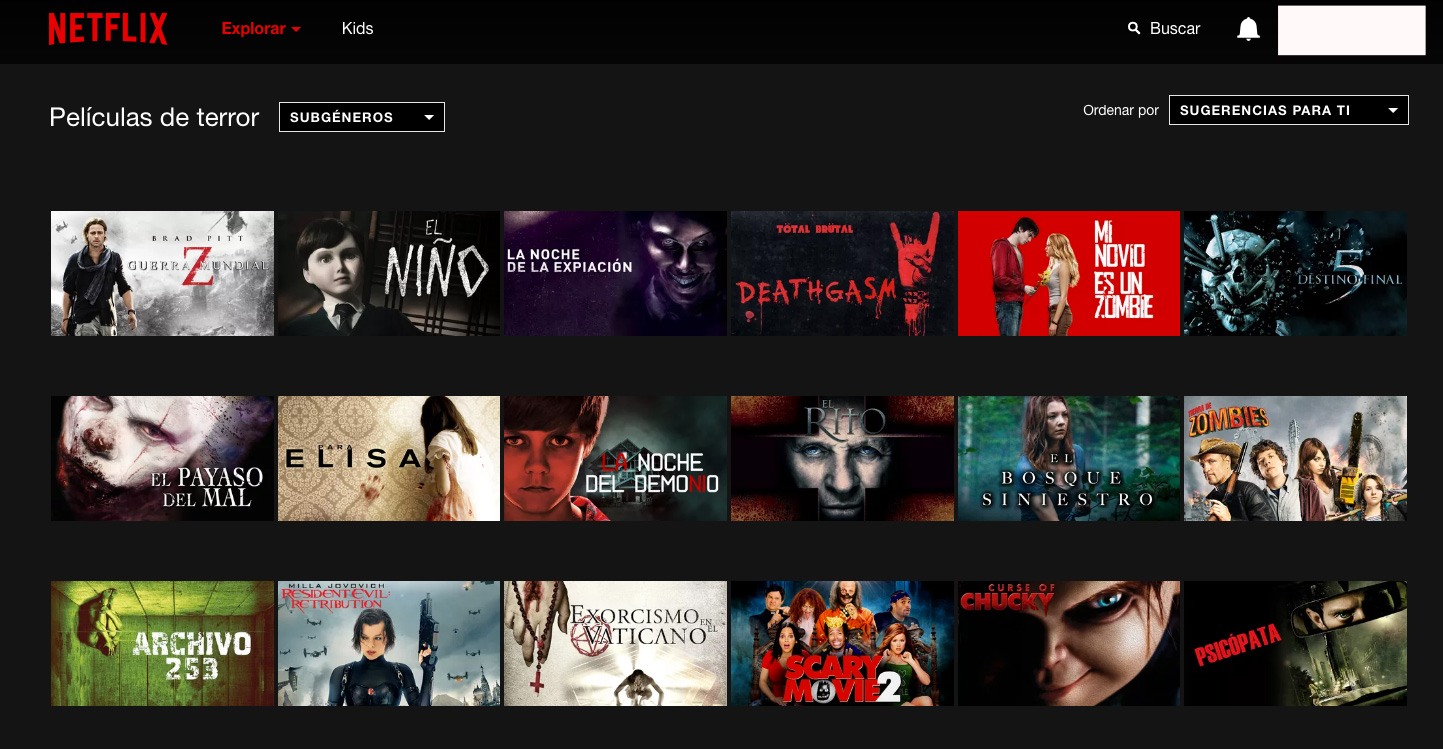Click the Ordenar por label

(1121, 110)
